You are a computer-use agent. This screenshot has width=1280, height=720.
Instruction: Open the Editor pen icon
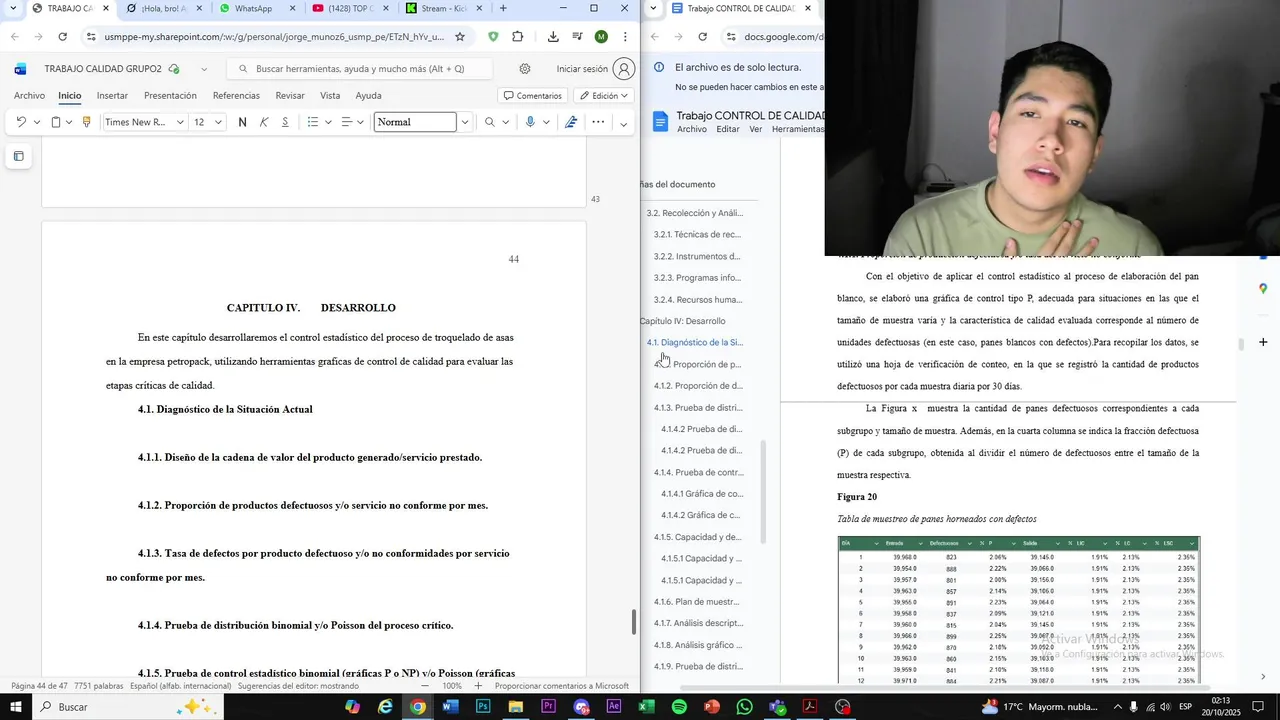pos(571,122)
